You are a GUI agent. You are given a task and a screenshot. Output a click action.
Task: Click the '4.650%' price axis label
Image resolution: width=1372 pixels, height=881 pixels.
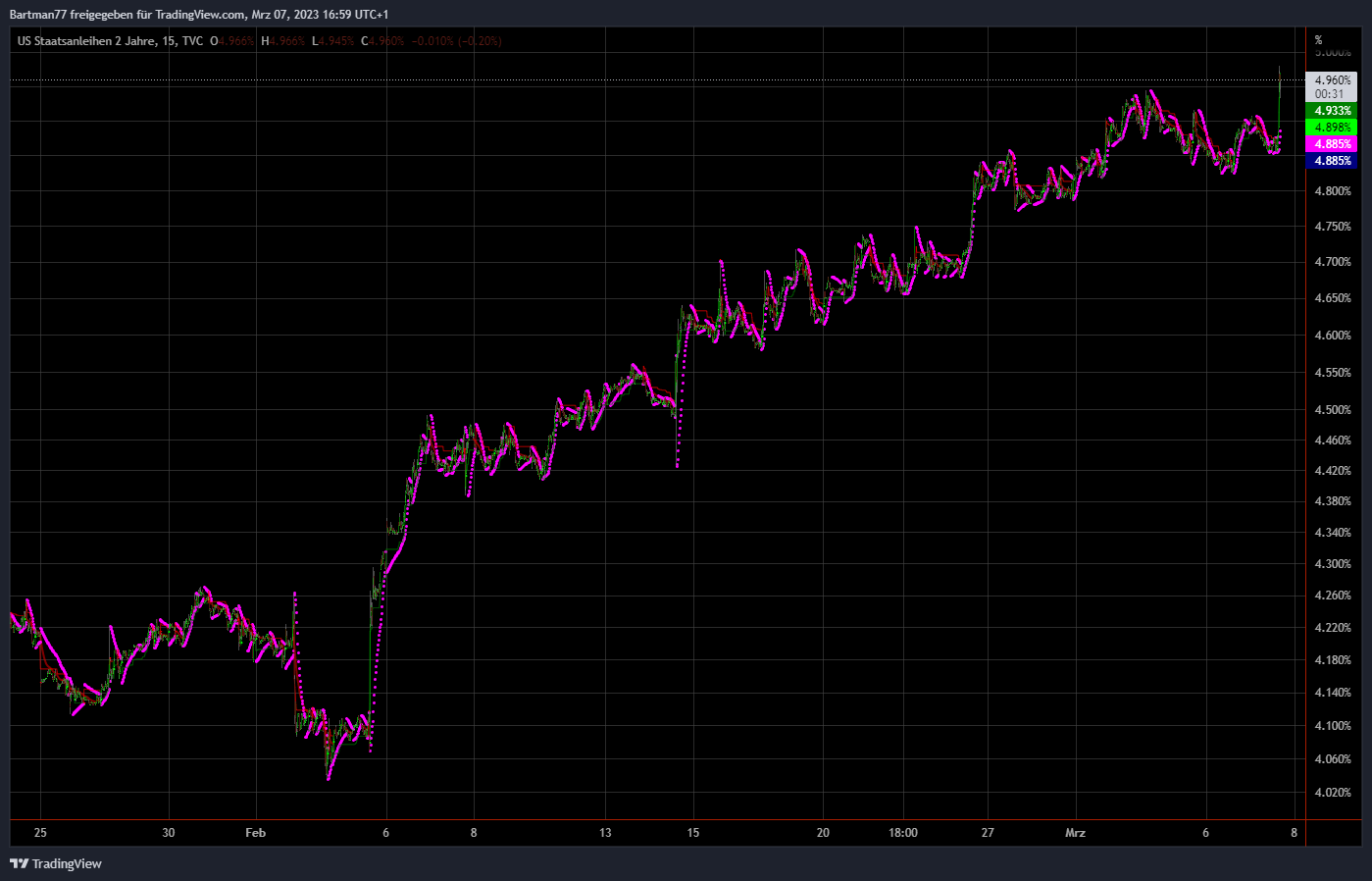point(1333,298)
